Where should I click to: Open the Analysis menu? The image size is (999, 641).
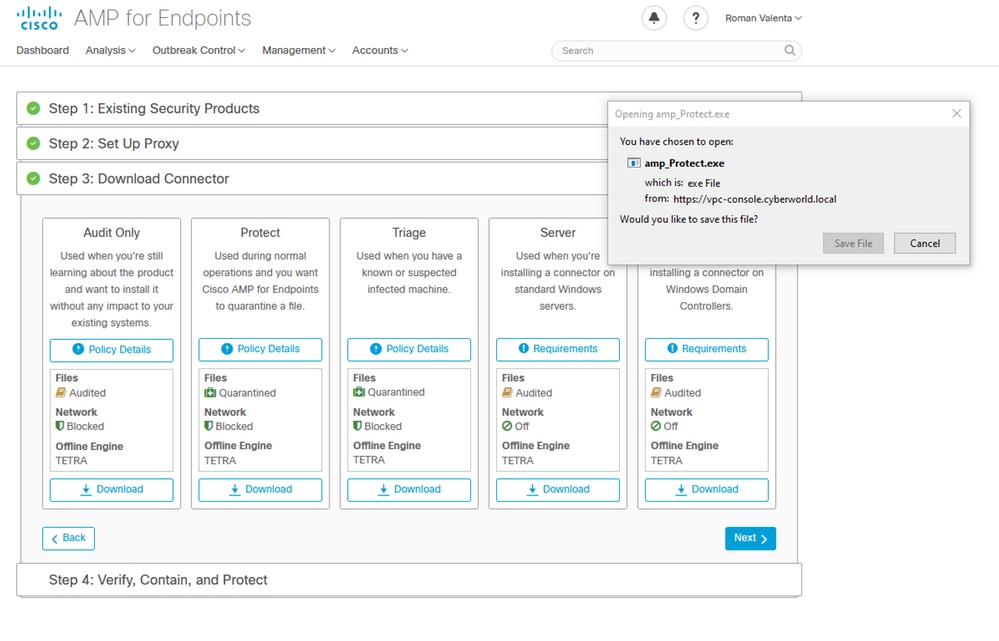[110, 50]
